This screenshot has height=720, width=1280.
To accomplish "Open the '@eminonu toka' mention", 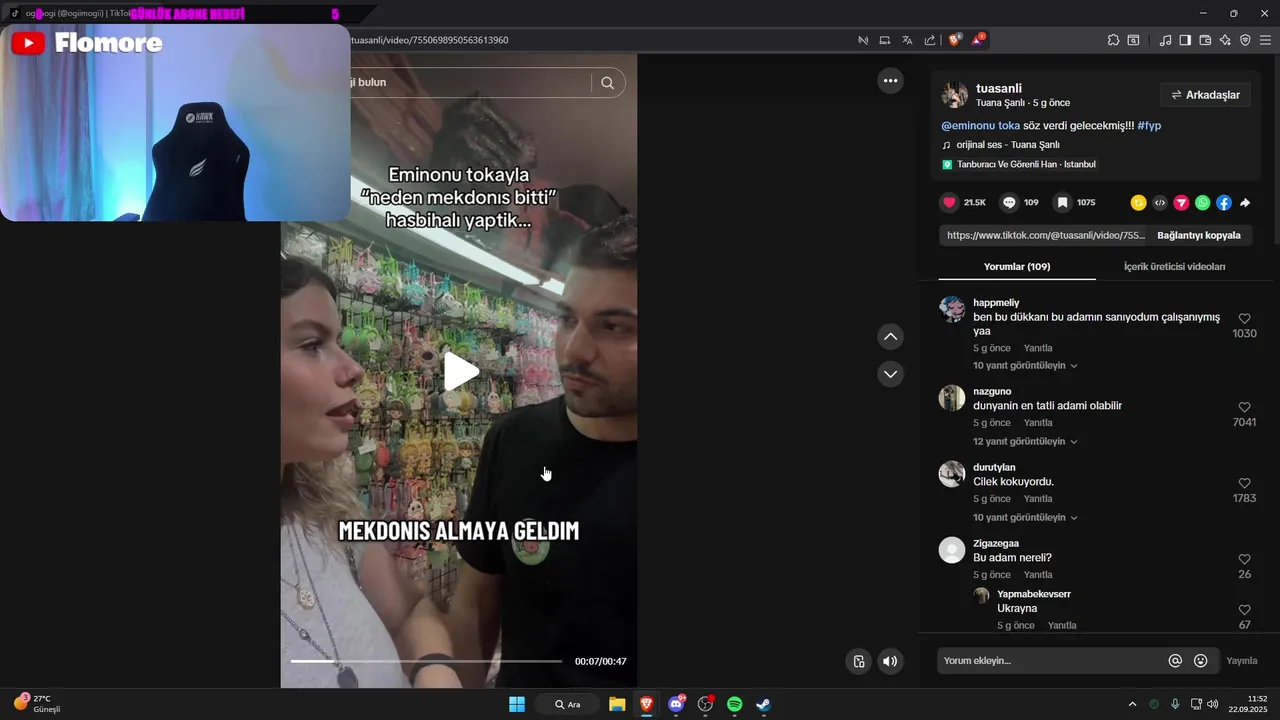I will coord(980,126).
